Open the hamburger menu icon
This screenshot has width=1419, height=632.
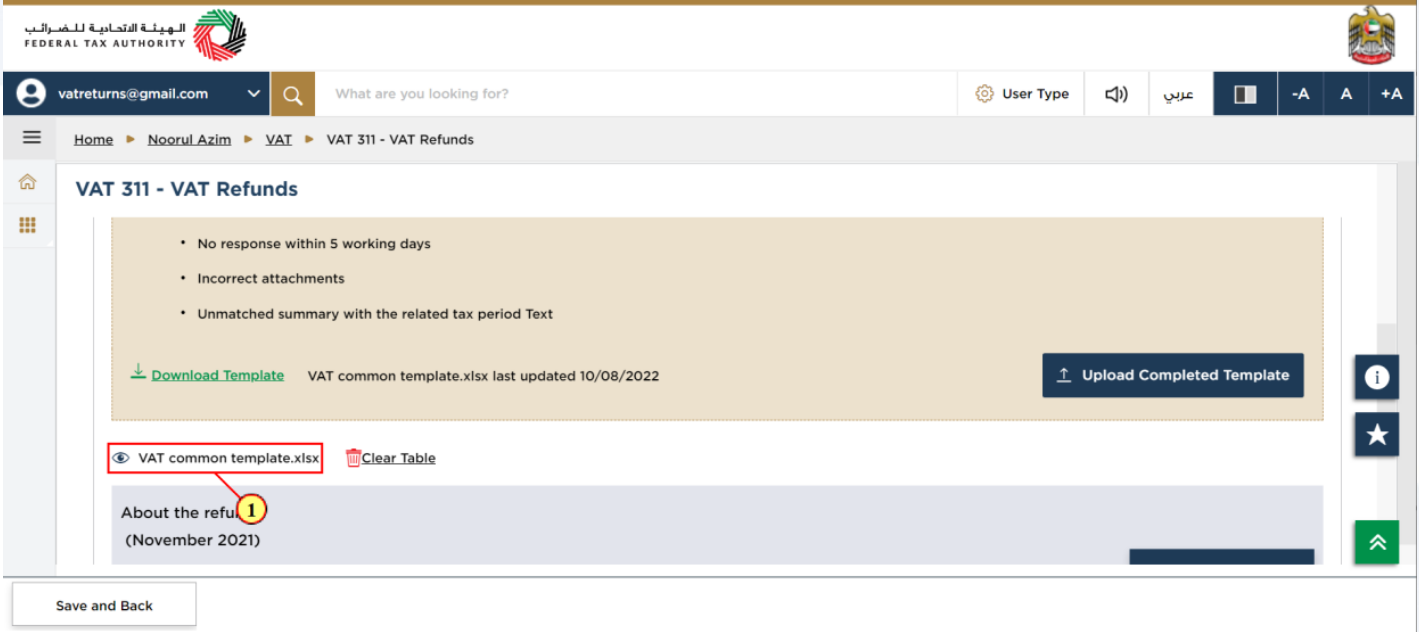pos(31,138)
